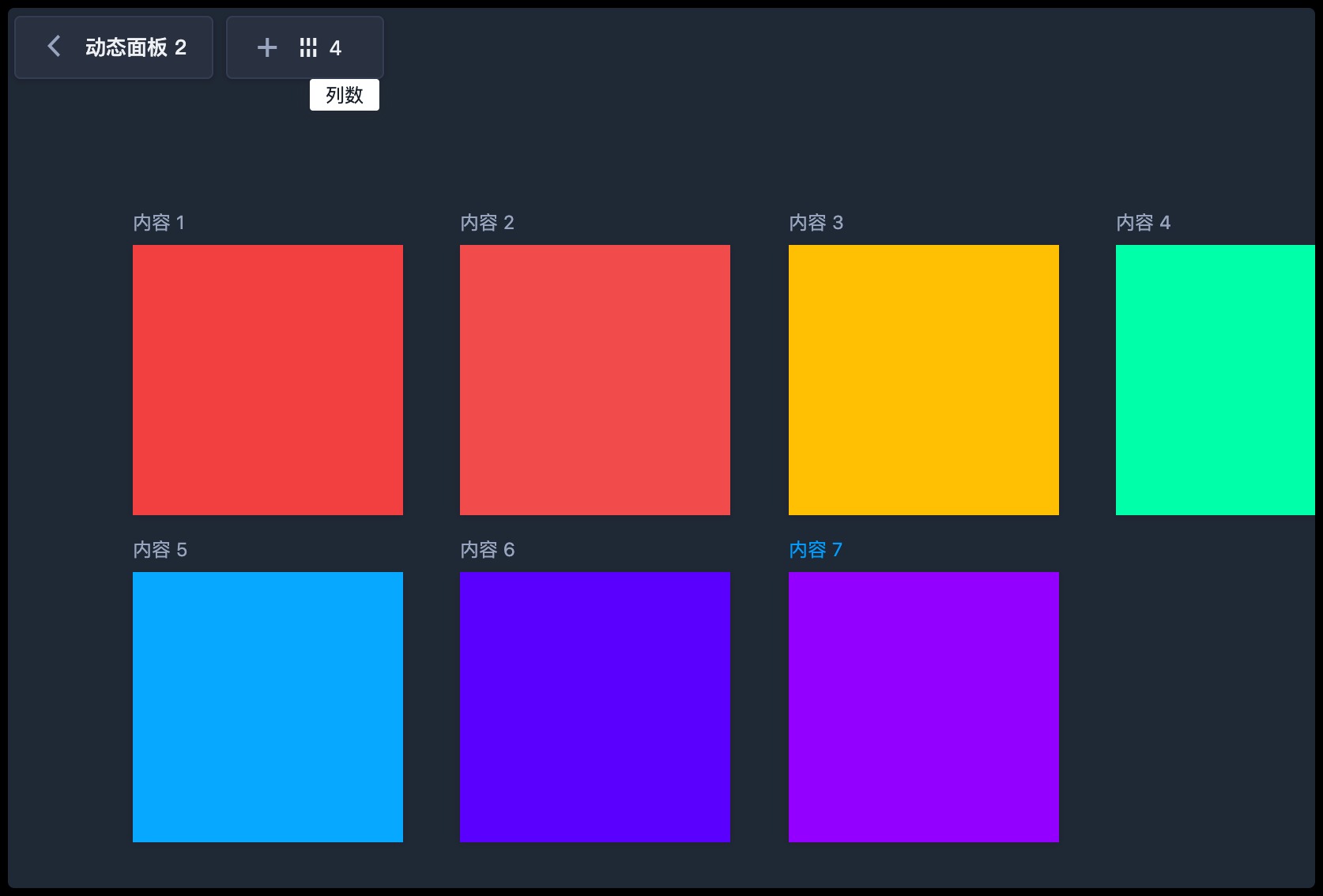The width and height of the screenshot is (1323, 896).
Task: Select the green 内容 4 panel
Action: point(1215,380)
